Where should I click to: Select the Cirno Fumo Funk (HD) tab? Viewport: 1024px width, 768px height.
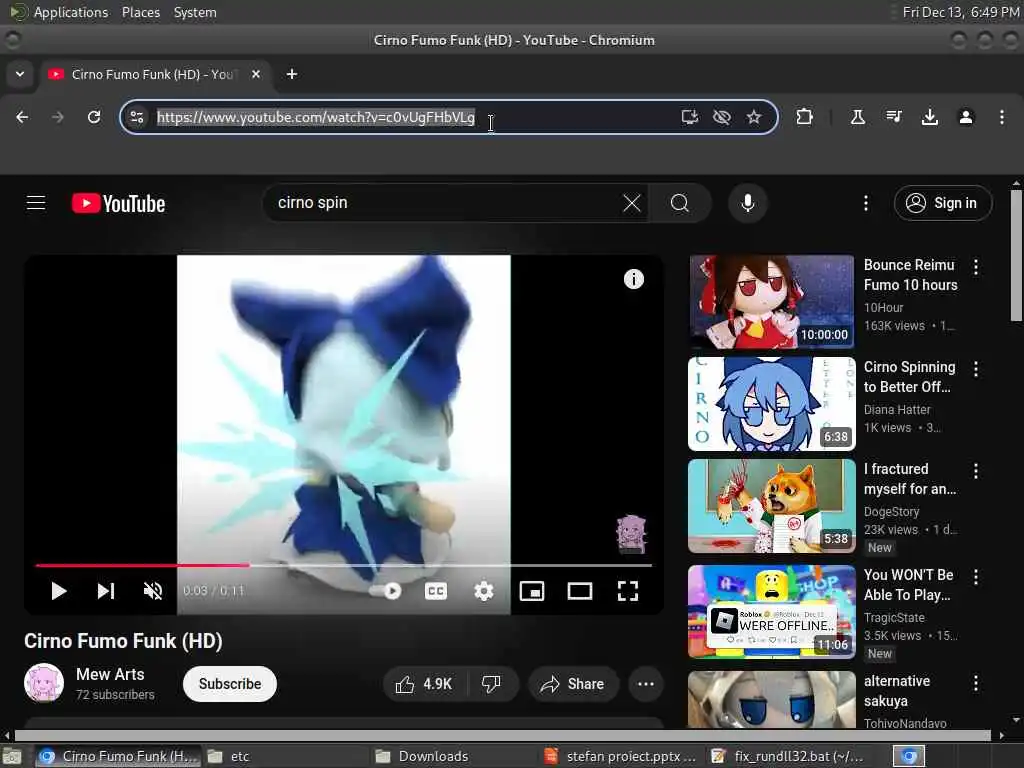[x=153, y=74]
